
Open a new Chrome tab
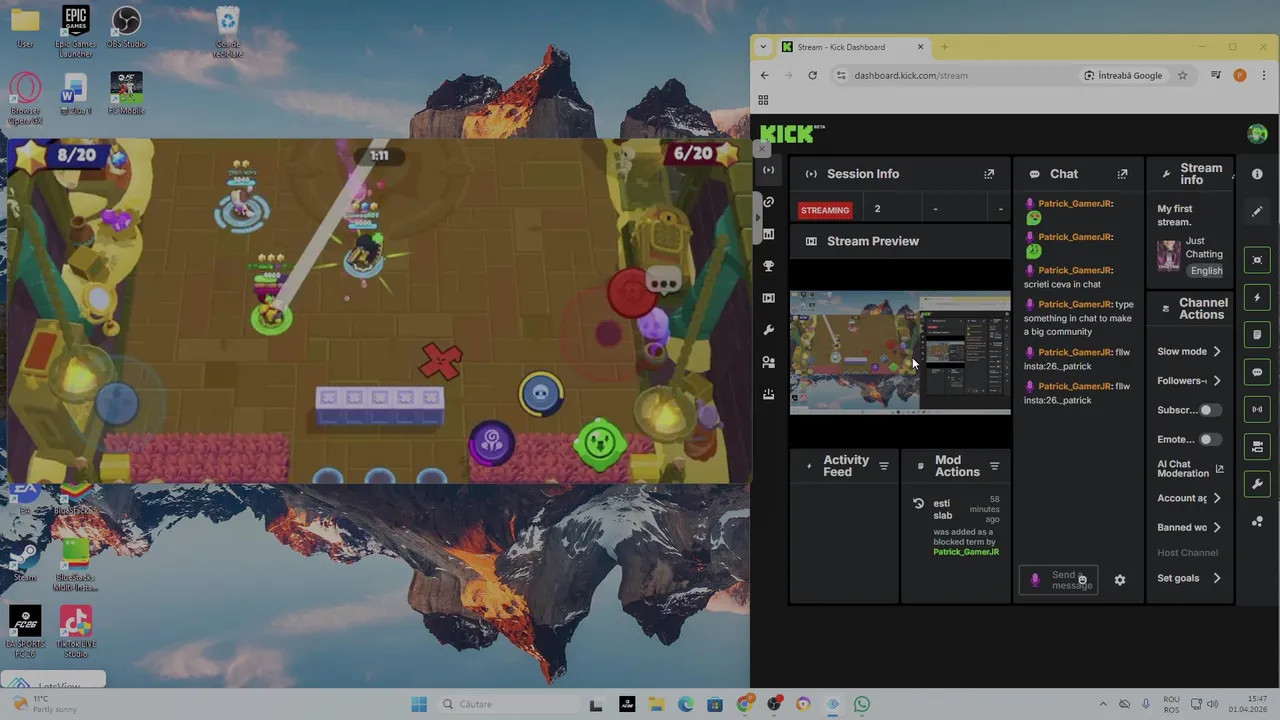[x=944, y=47]
